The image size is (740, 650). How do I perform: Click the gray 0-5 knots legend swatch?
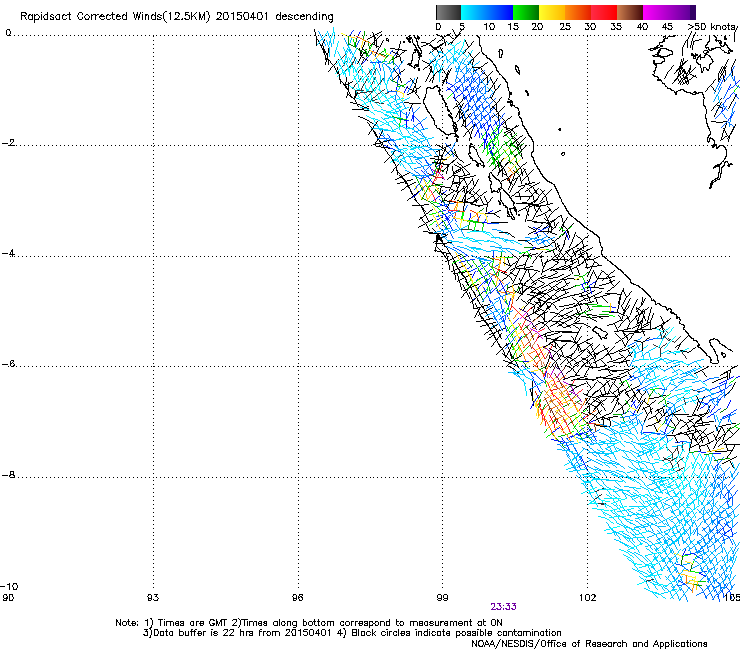[x=448, y=12]
